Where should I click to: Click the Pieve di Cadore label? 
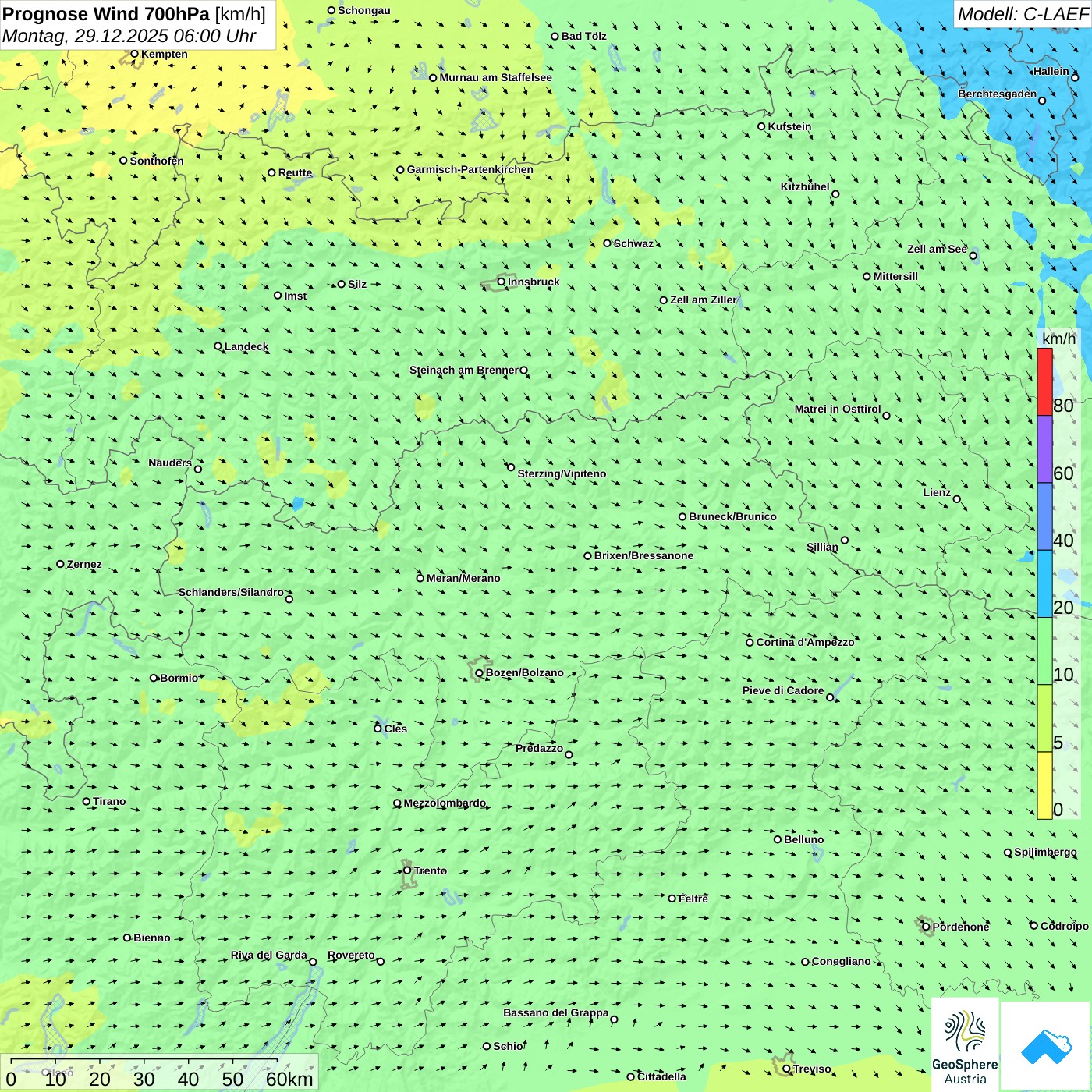point(783,690)
